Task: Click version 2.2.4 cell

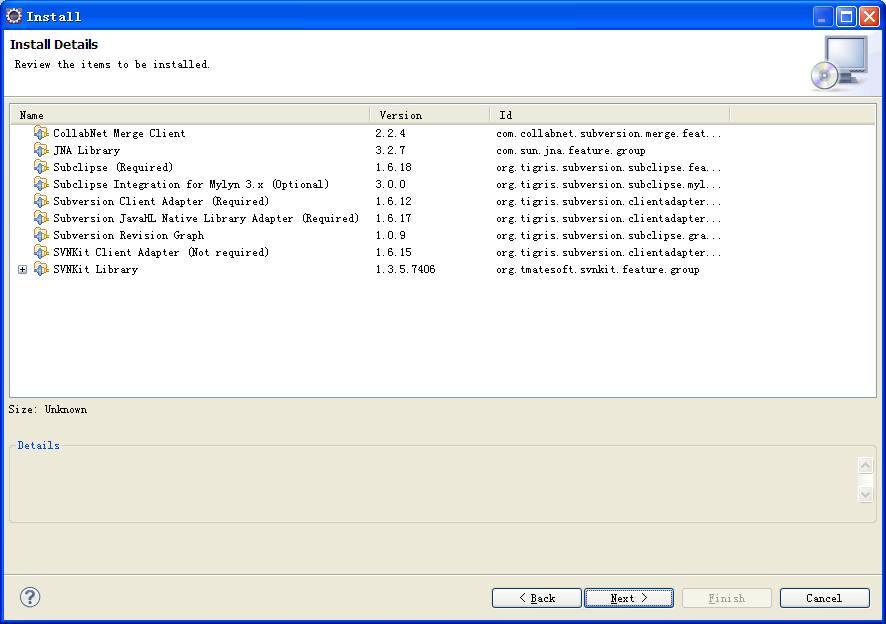Action: click(390, 133)
